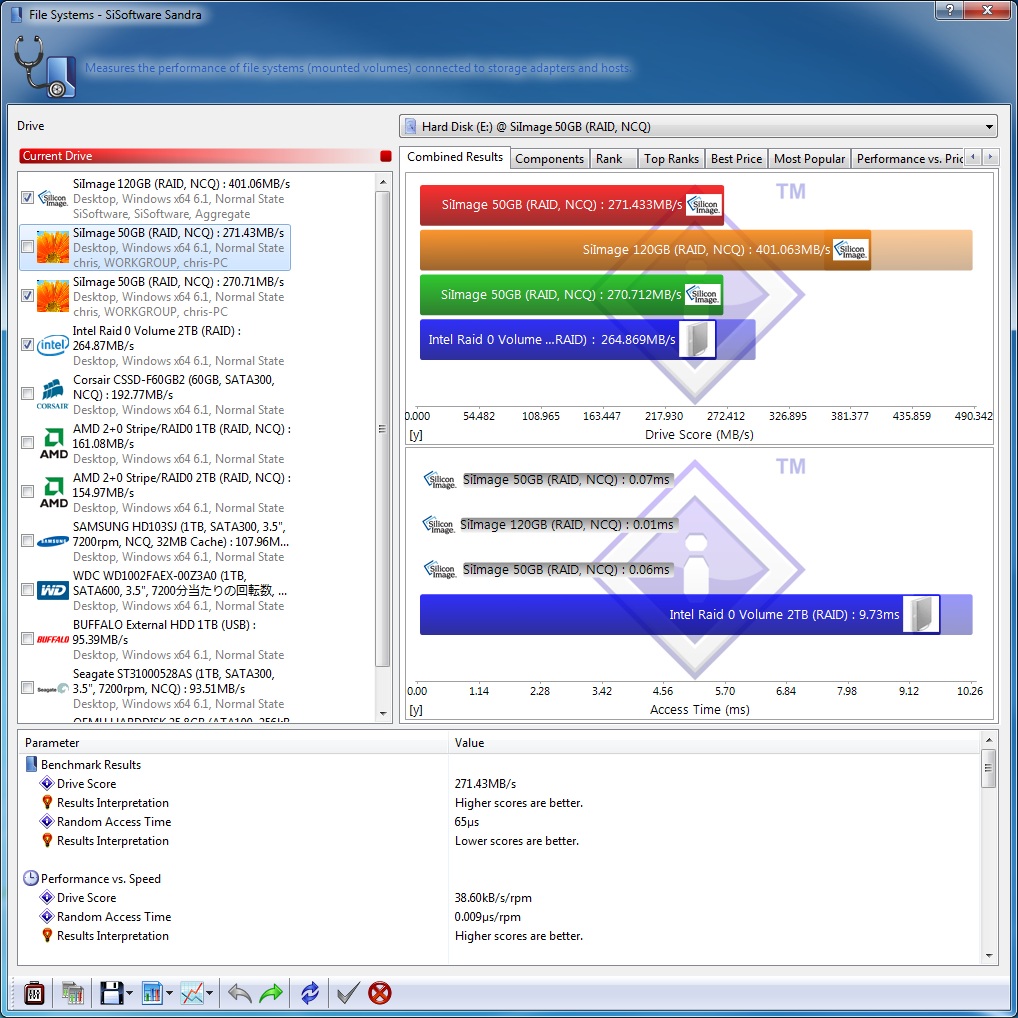Screen dimensions: 1018x1018
Task: Click parameter panel scroll down arrow
Action: pyautogui.click(x=989, y=956)
